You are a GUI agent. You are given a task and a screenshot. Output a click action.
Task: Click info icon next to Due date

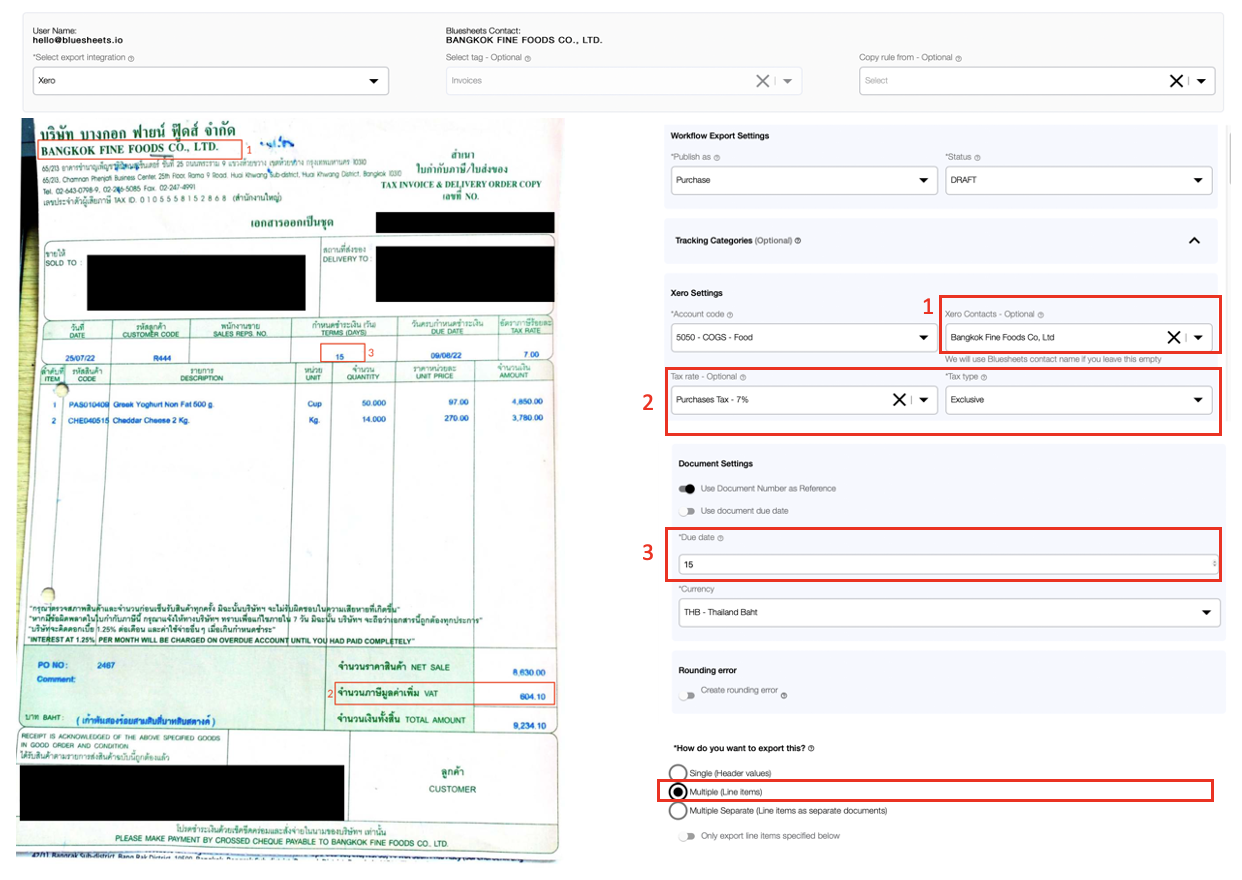coord(720,538)
